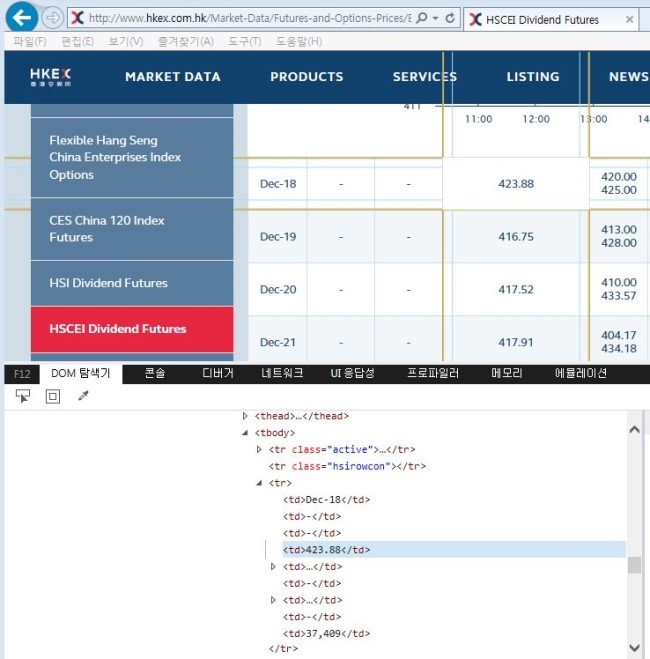Expand the tr class="active" node
This screenshot has height=659, width=650.
[259, 449]
